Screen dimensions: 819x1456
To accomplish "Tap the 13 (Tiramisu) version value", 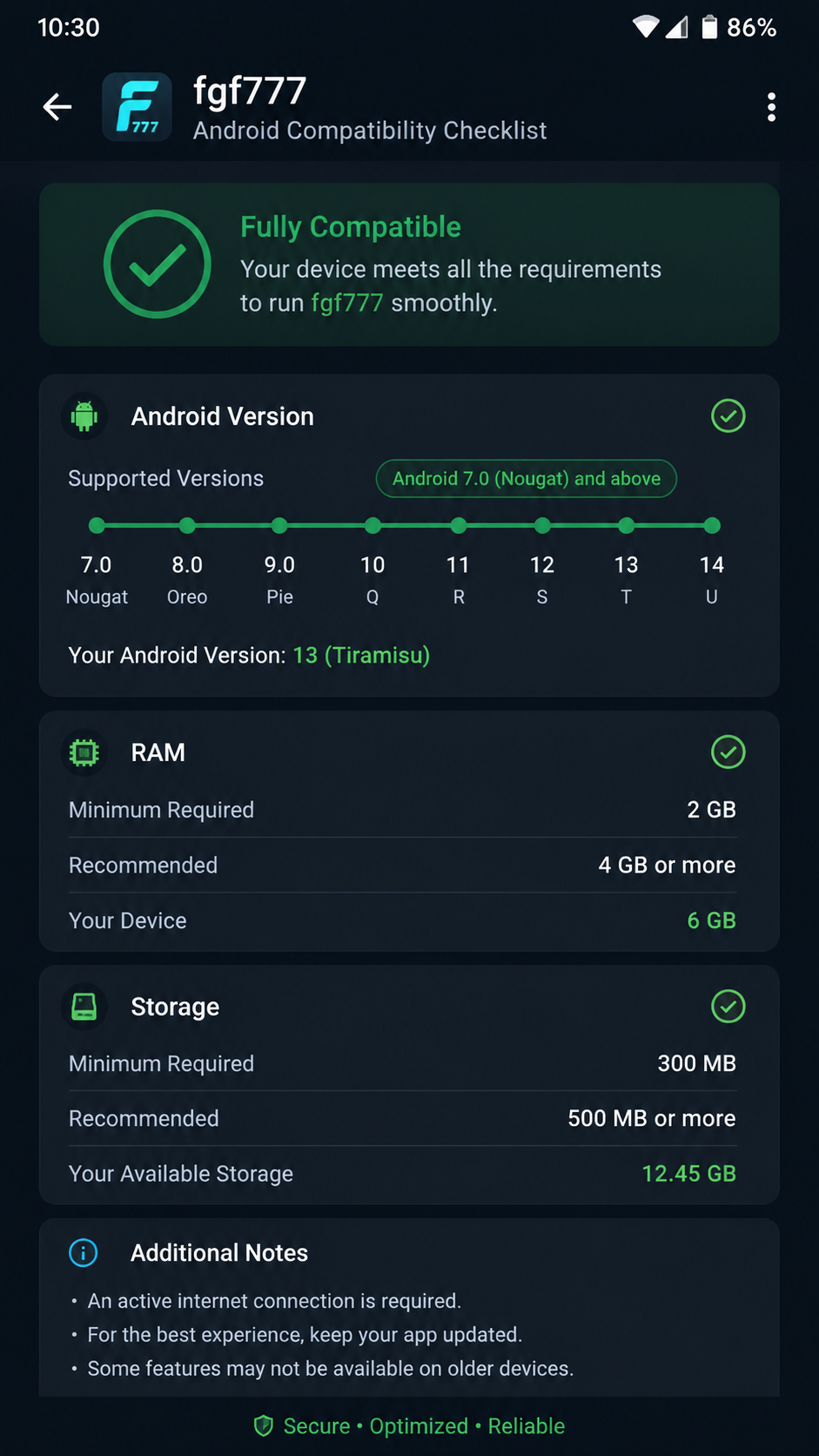I will (361, 656).
